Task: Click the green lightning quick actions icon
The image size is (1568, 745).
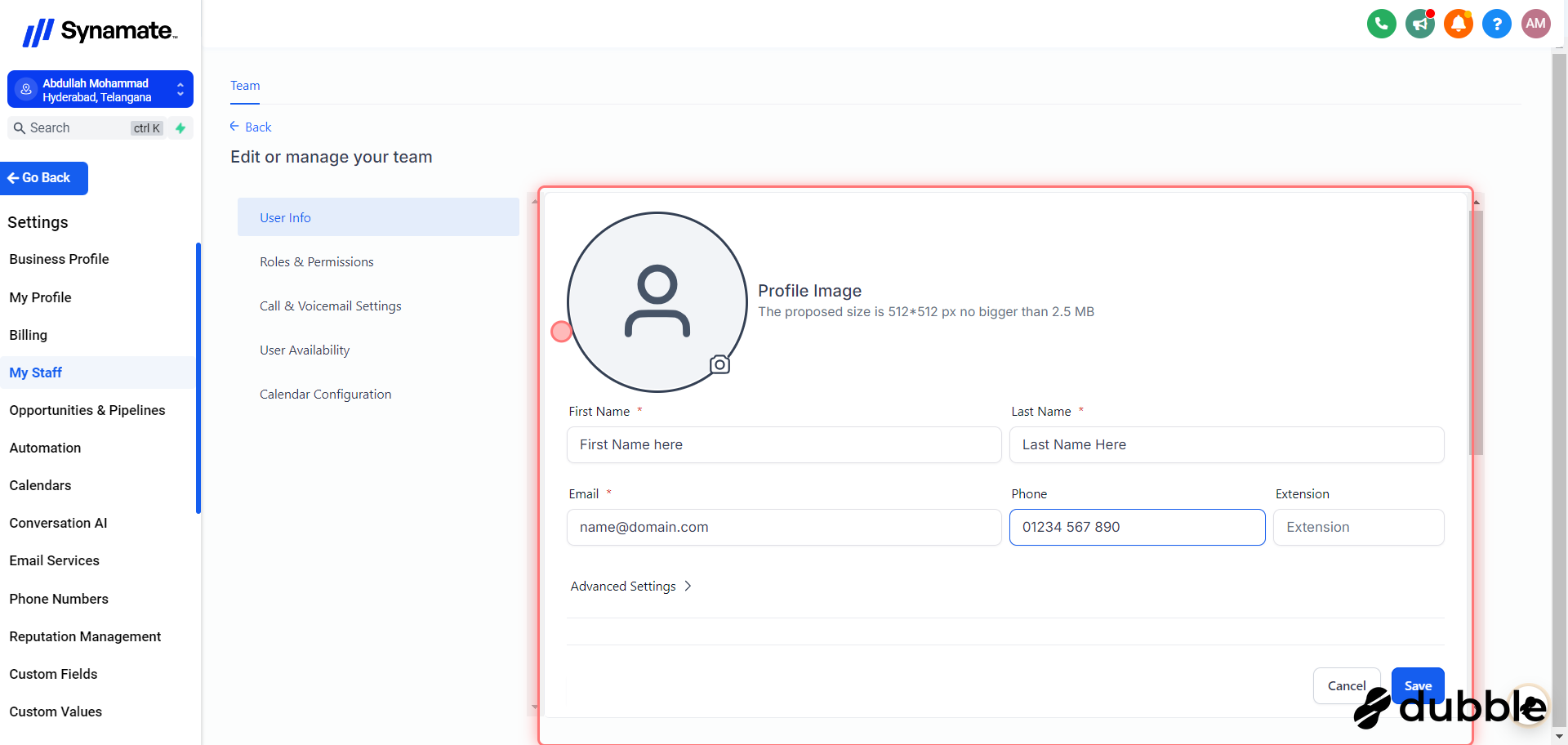Action: [180, 128]
